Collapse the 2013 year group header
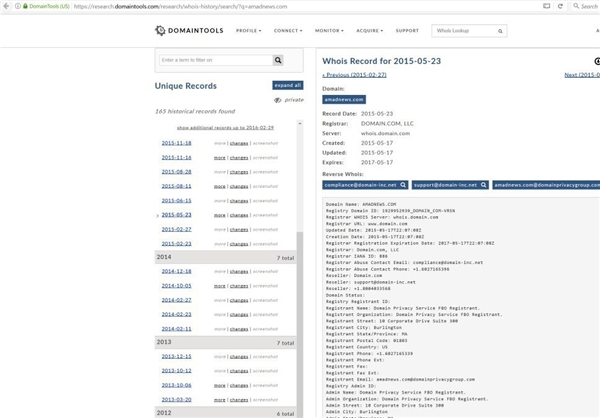The height and width of the screenshot is (418, 600). [225, 342]
